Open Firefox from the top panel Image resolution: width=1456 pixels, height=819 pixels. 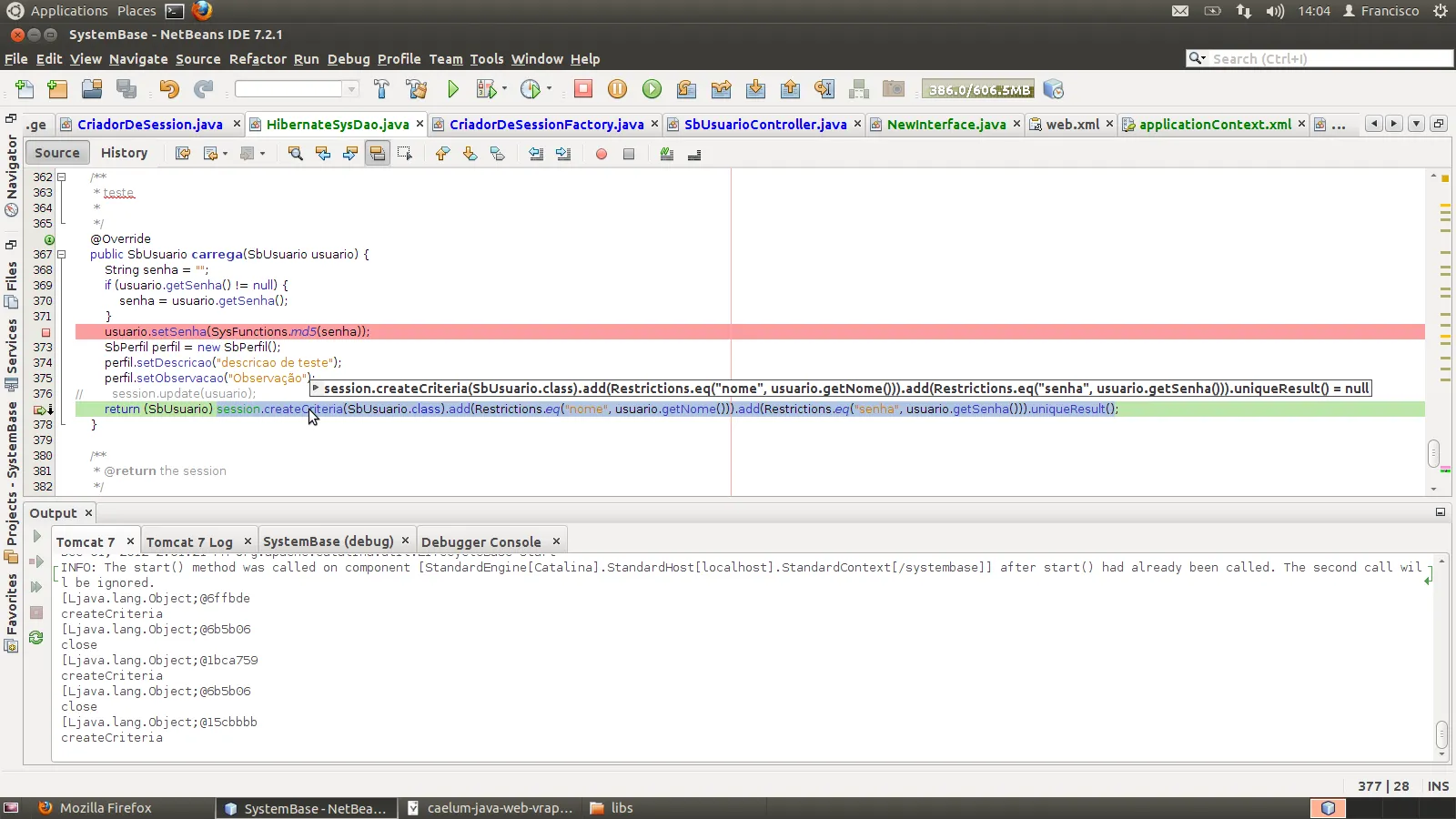coord(202,11)
